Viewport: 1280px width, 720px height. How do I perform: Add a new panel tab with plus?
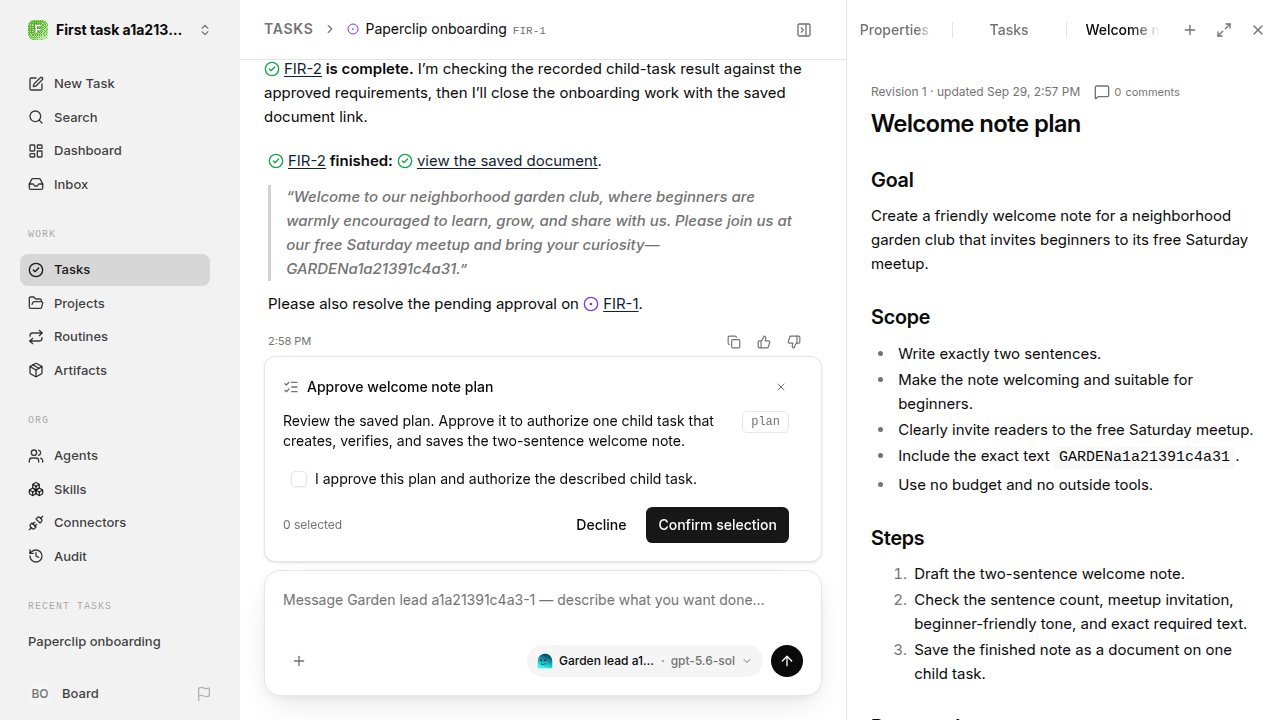(x=1190, y=30)
